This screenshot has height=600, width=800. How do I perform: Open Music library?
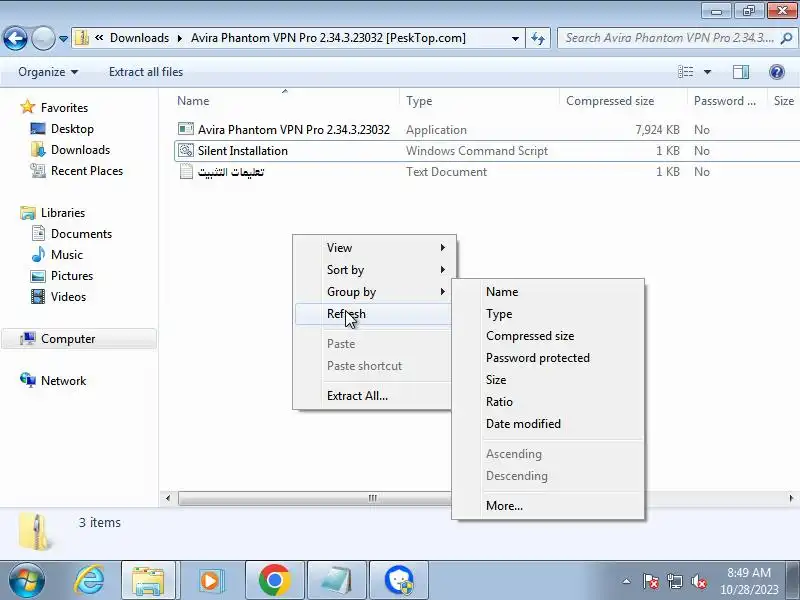(x=66, y=255)
